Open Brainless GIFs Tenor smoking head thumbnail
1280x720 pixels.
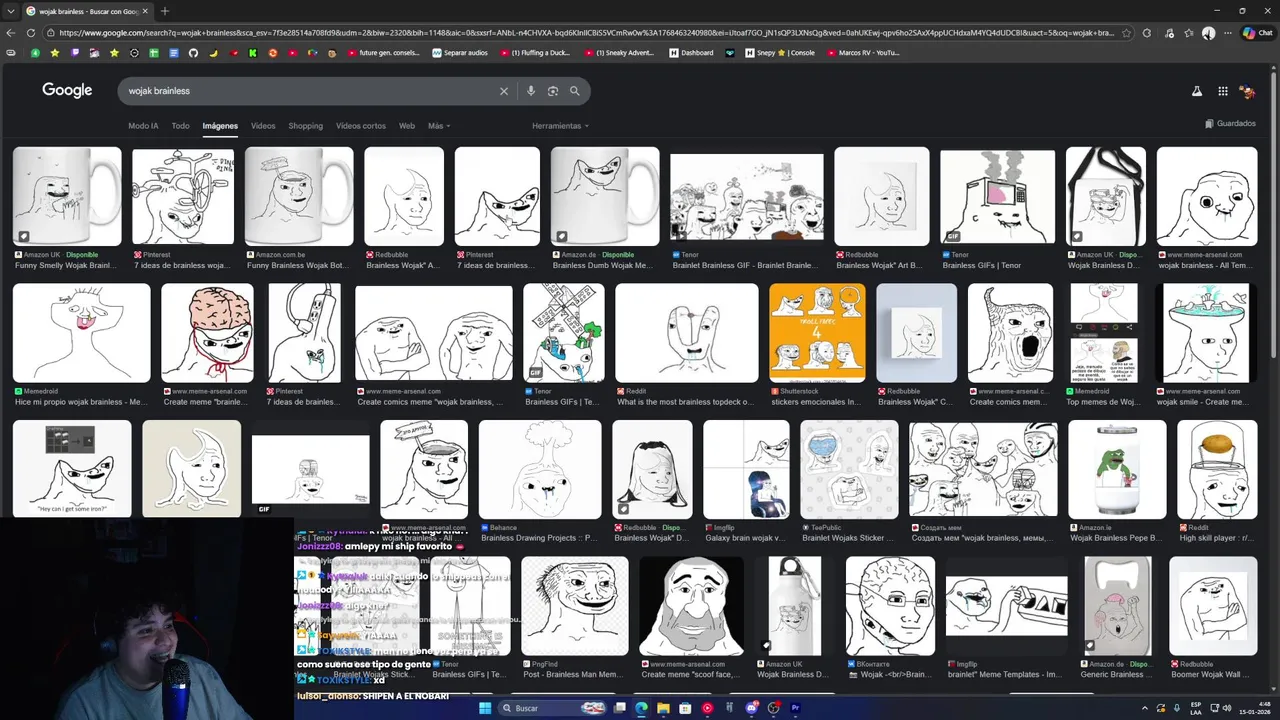click(x=998, y=196)
